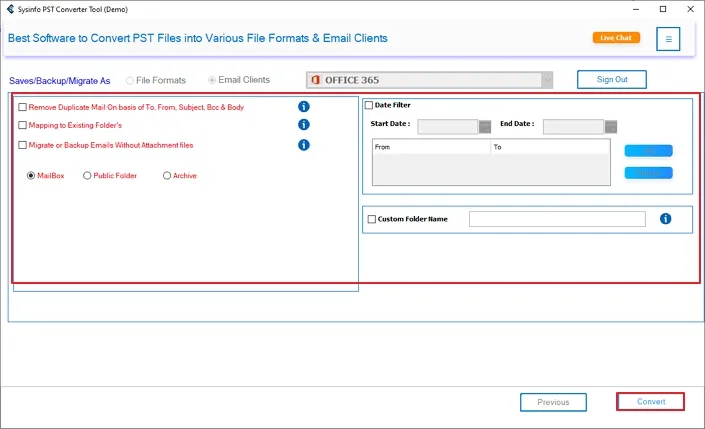Enable the Date Filter checkbox
The height and width of the screenshot is (429, 705).
pos(369,105)
